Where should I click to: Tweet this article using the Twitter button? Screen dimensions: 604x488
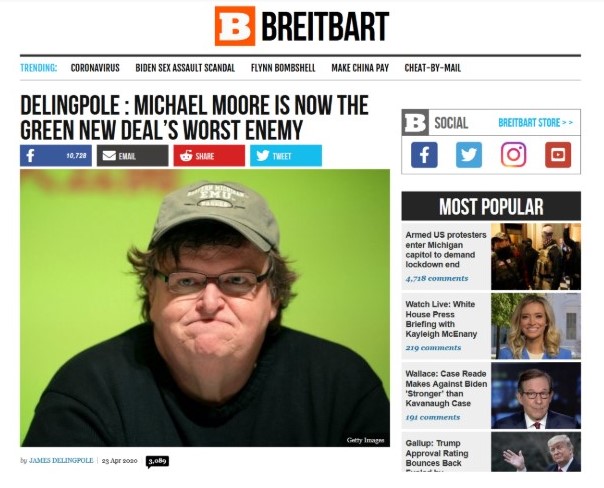[286, 156]
